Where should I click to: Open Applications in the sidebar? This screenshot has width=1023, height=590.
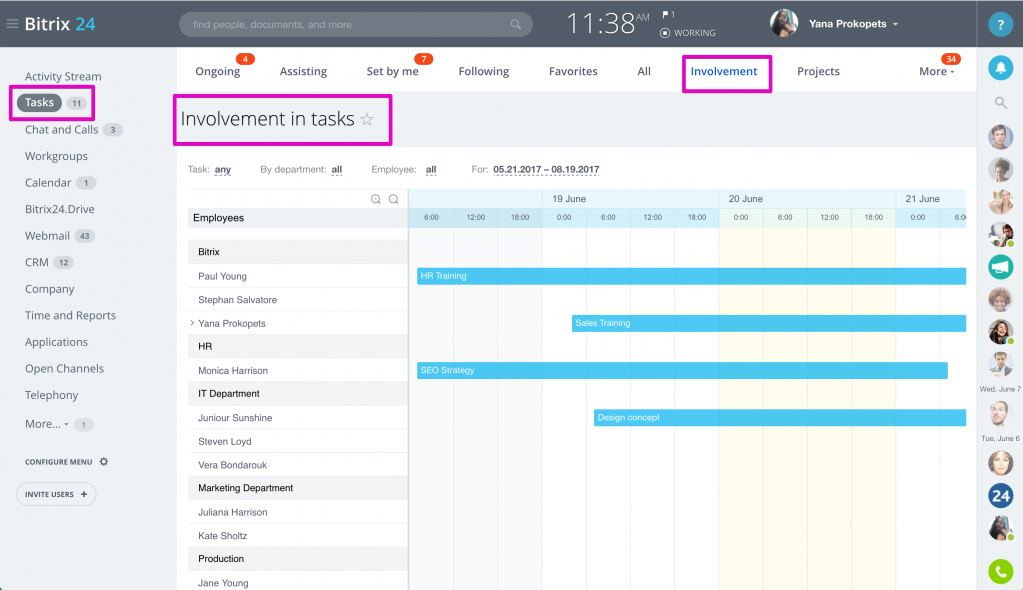pos(56,342)
